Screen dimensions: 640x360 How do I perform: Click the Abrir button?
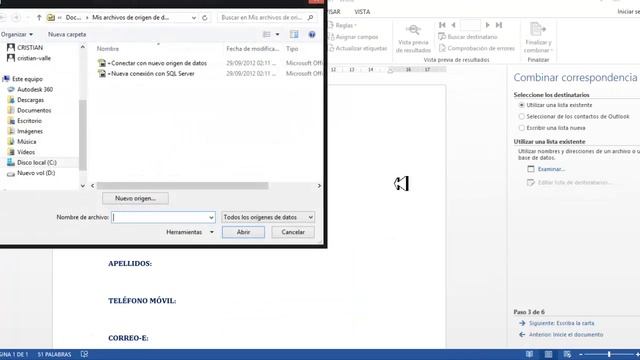click(243, 232)
